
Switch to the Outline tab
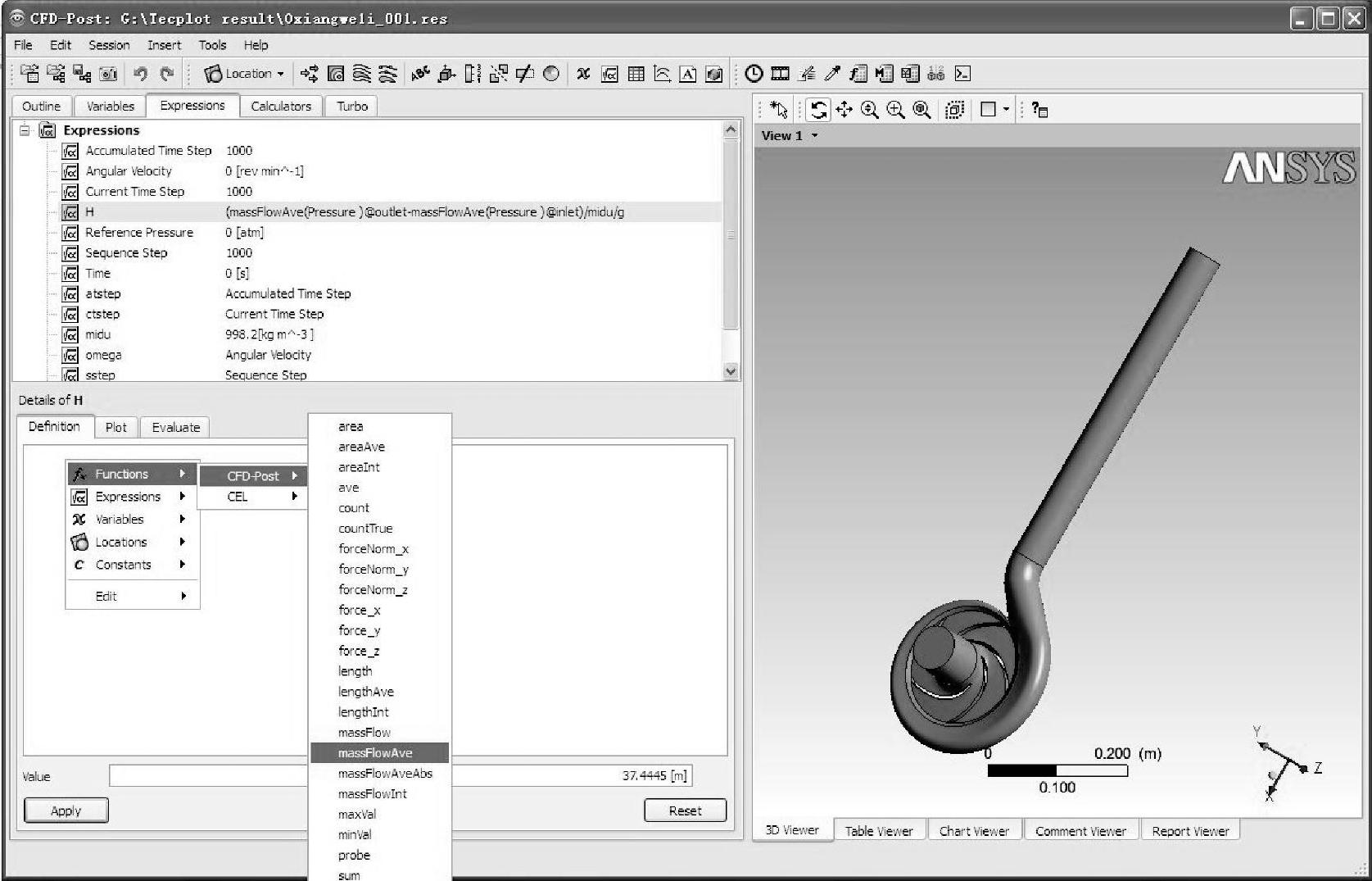point(42,107)
